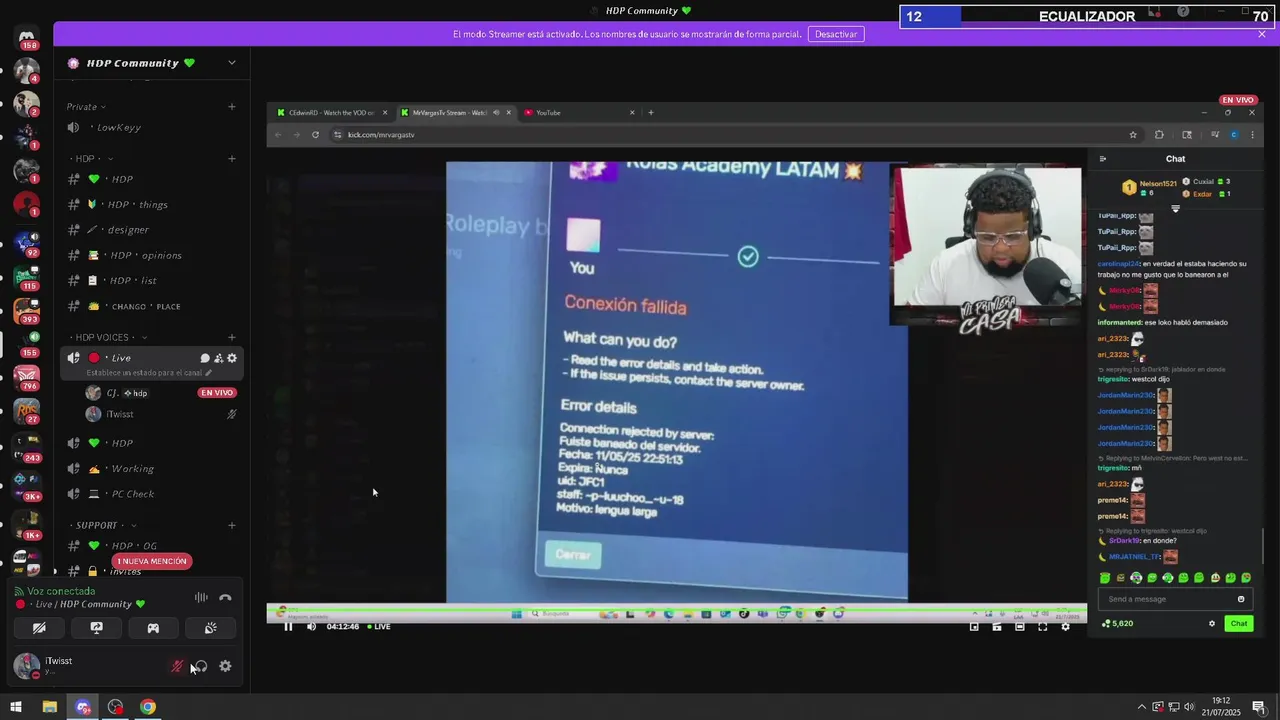This screenshot has height=720, width=1280.
Task: Pause the Kick stream playback
Action: coord(288,627)
